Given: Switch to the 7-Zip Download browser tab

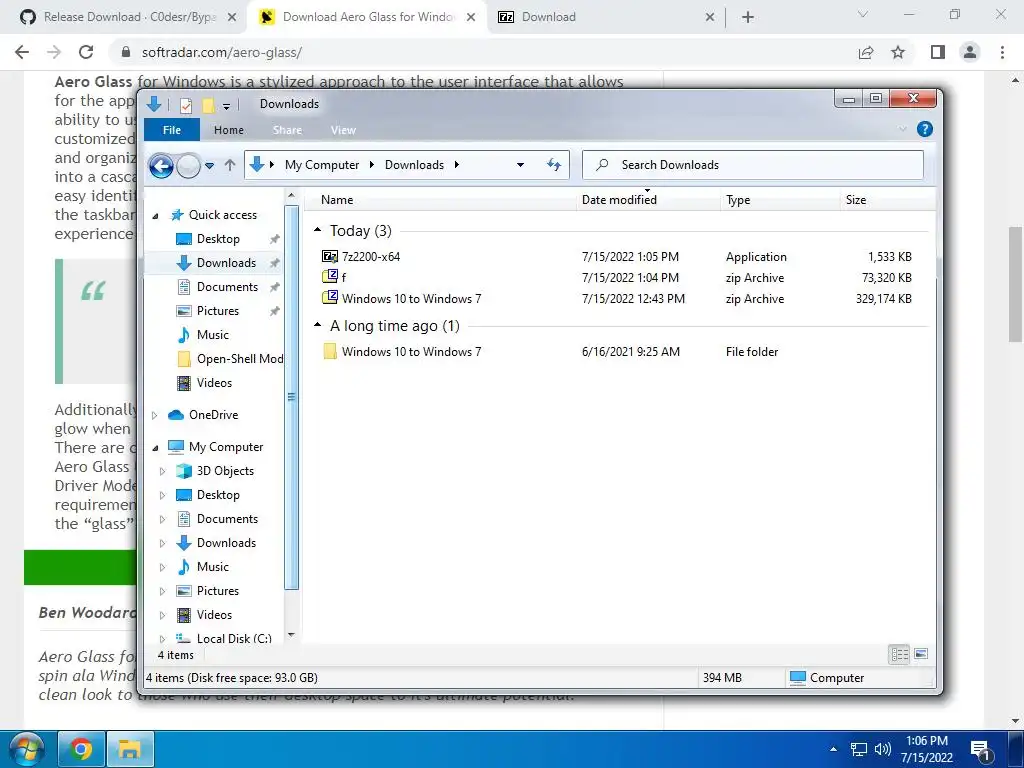Looking at the screenshot, I should [x=606, y=17].
